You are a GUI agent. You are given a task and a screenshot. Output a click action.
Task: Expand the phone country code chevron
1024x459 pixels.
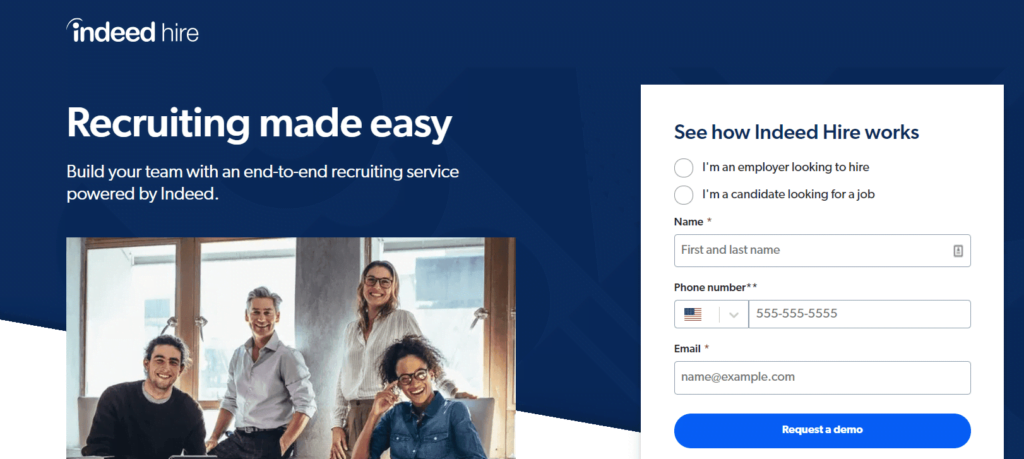point(734,315)
